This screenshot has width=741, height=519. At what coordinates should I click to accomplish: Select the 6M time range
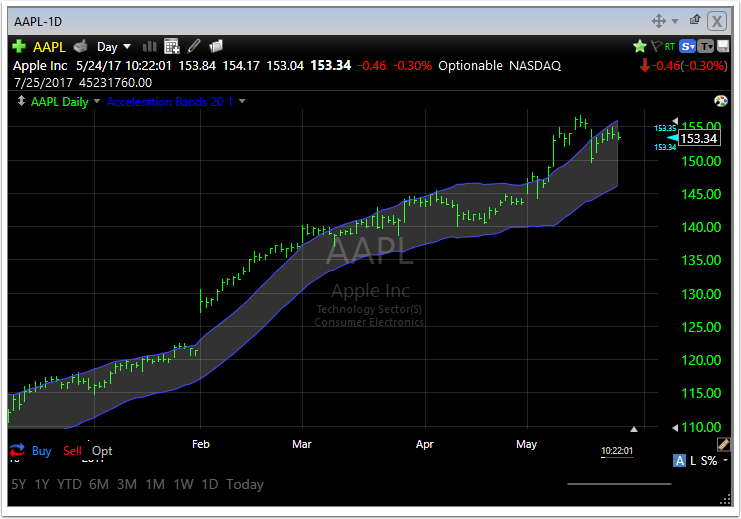tap(99, 484)
